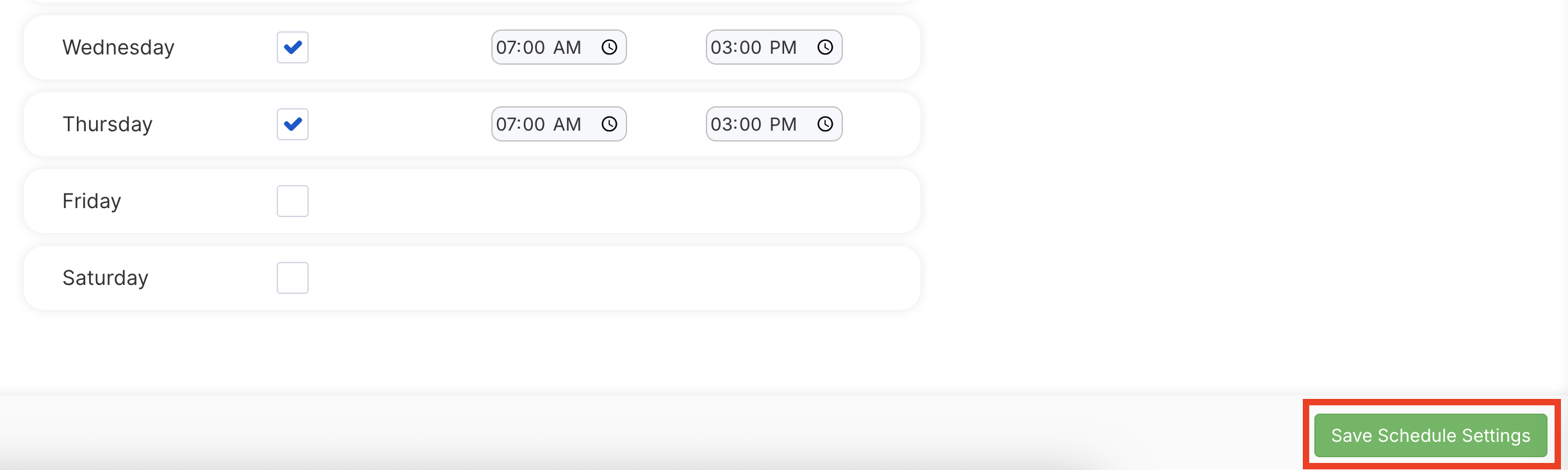The image size is (1568, 470).
Task: Click the Thursday day label
Action: [108, 124]
